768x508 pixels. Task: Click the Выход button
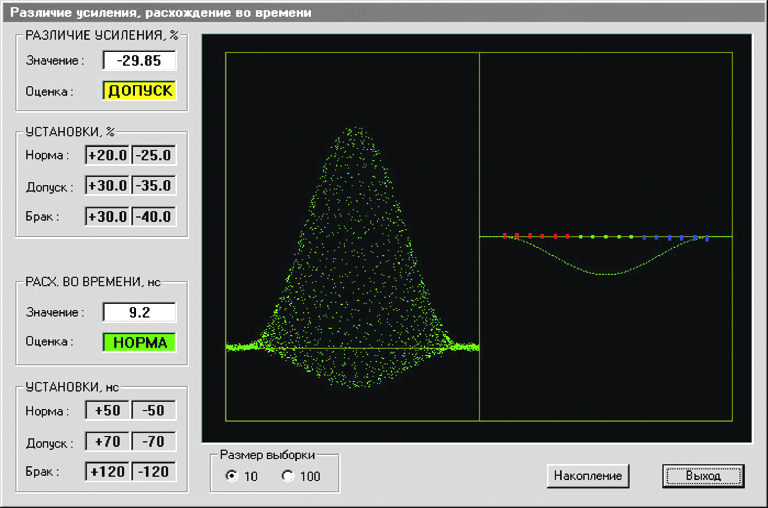click(x=703, y=476)
